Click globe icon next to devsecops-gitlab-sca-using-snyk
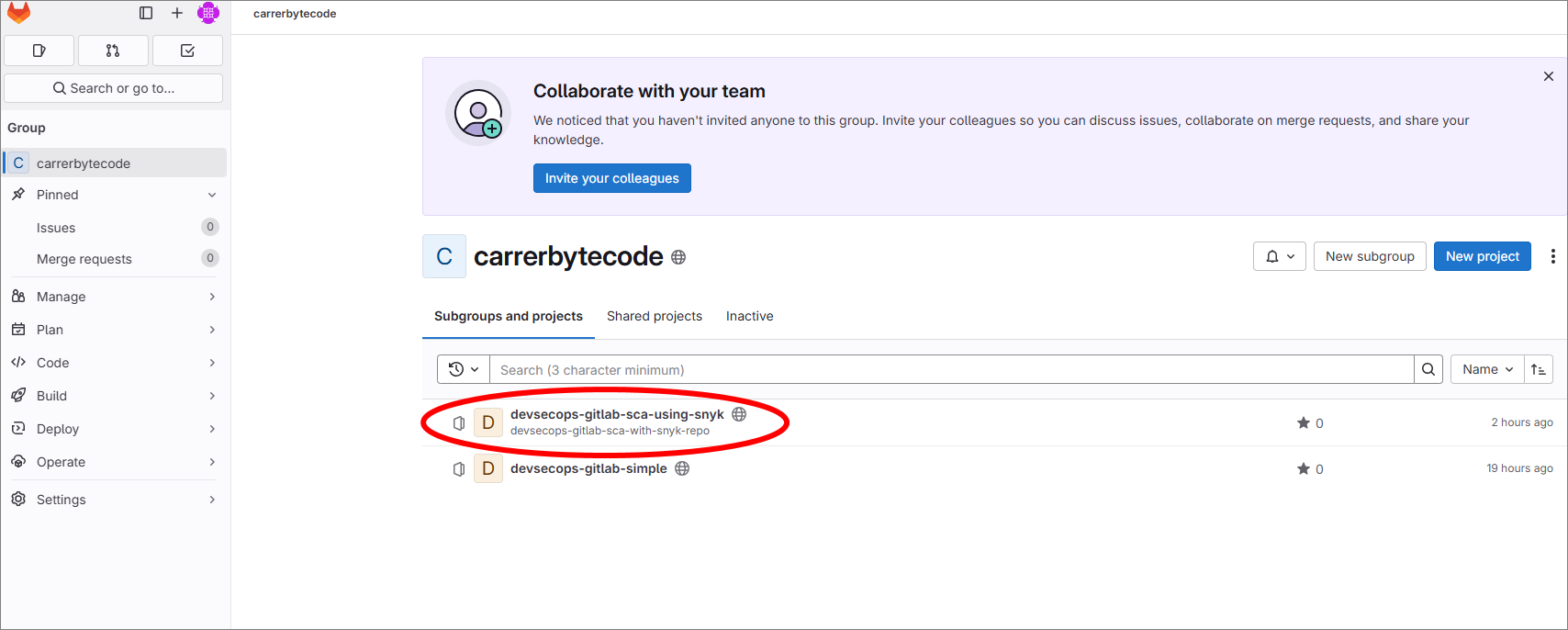The width and height of the screenshot is (1568, 630). click(739, 414)
